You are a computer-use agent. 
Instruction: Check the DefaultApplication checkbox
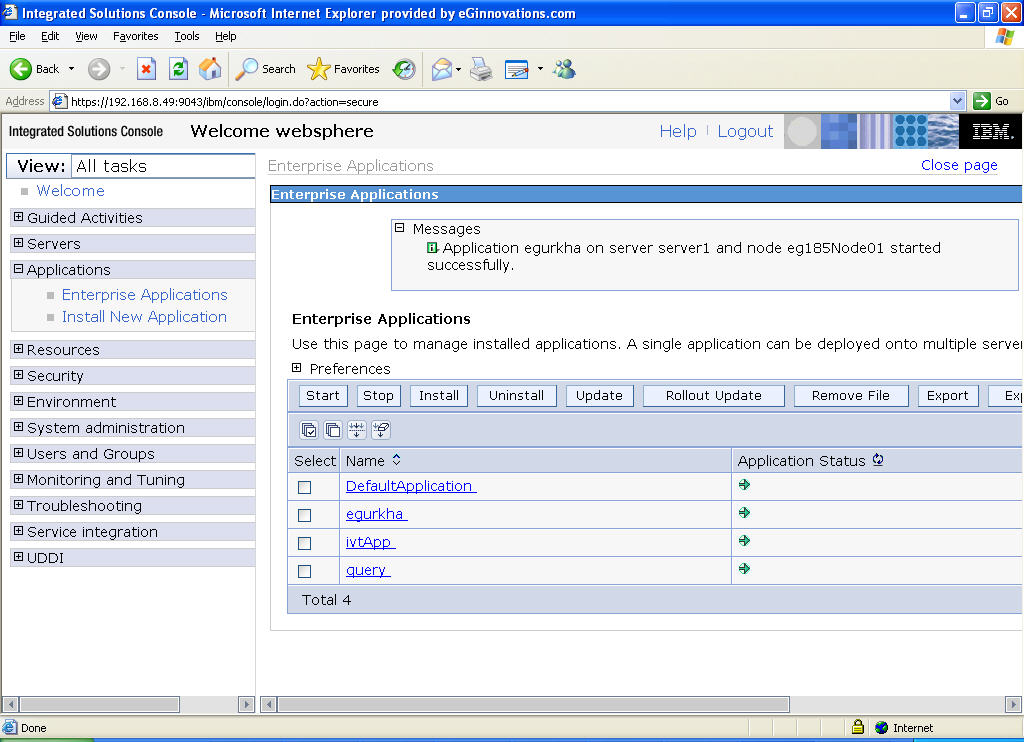[x=304, y=487]
